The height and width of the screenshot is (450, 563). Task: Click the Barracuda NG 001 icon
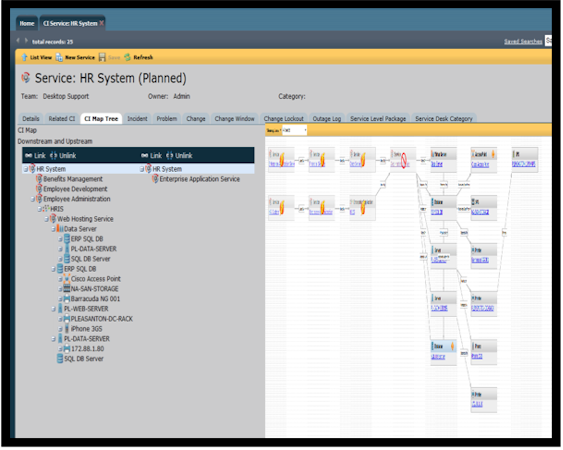[67, 299]
